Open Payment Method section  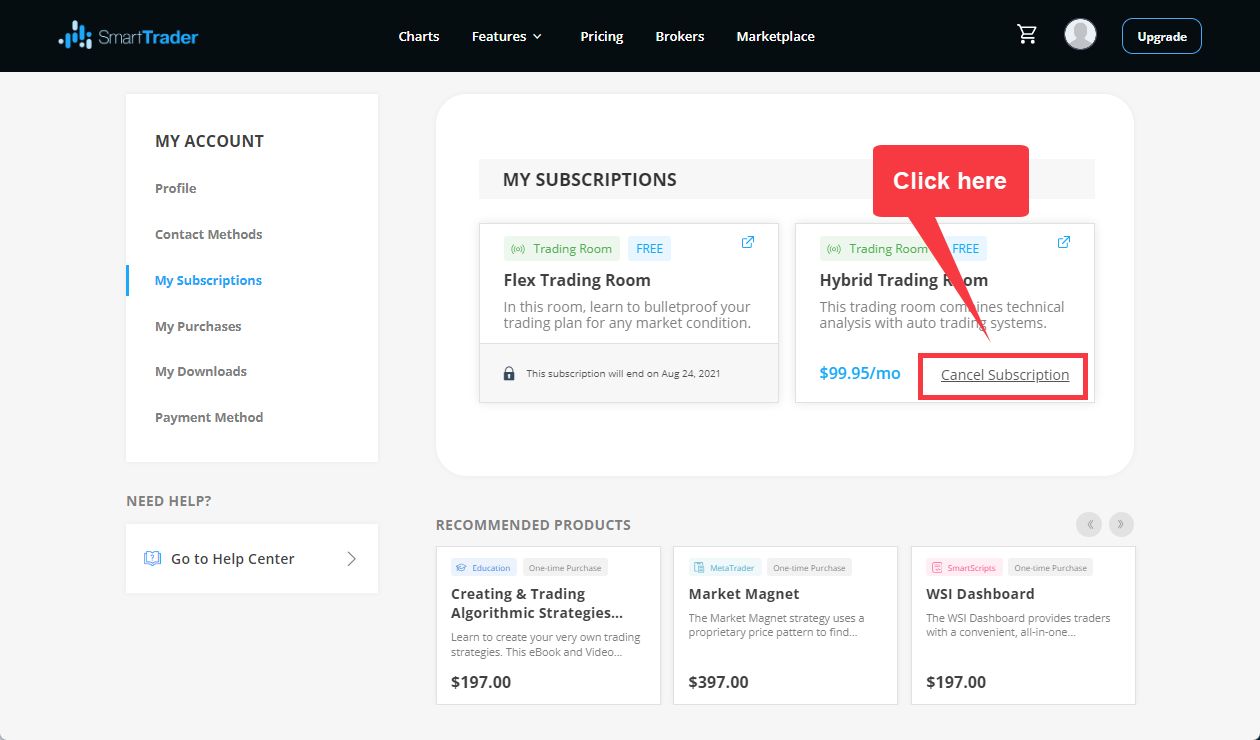click(x=209, y=417)
